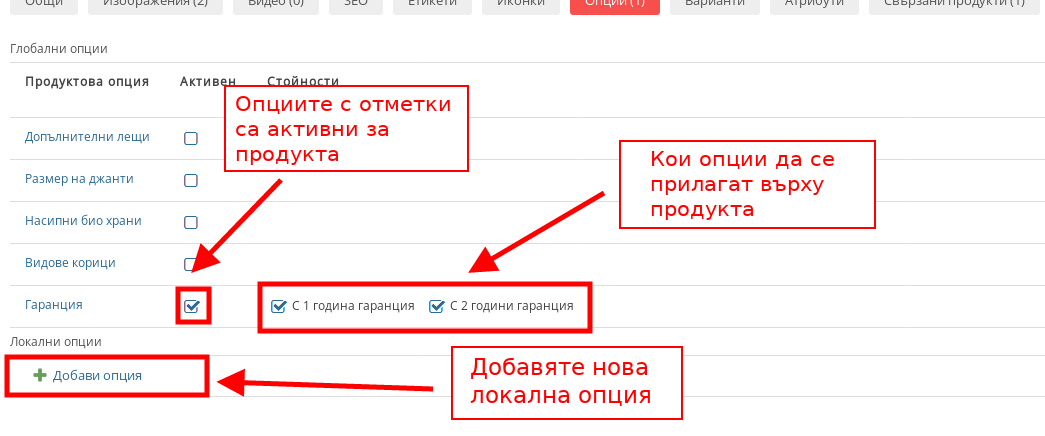Activate the Насипни био храни checkbox
The height and width of the screenshot is (436, 1045).
191,223
